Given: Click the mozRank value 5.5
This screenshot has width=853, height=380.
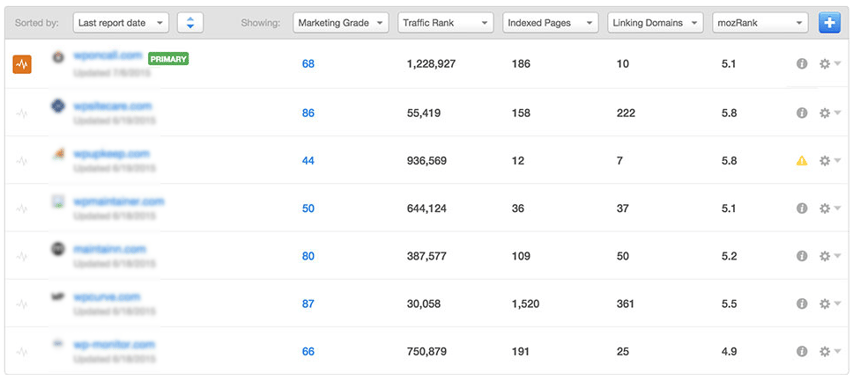Looking at the screenshot, I should click(x=728, y=304).
